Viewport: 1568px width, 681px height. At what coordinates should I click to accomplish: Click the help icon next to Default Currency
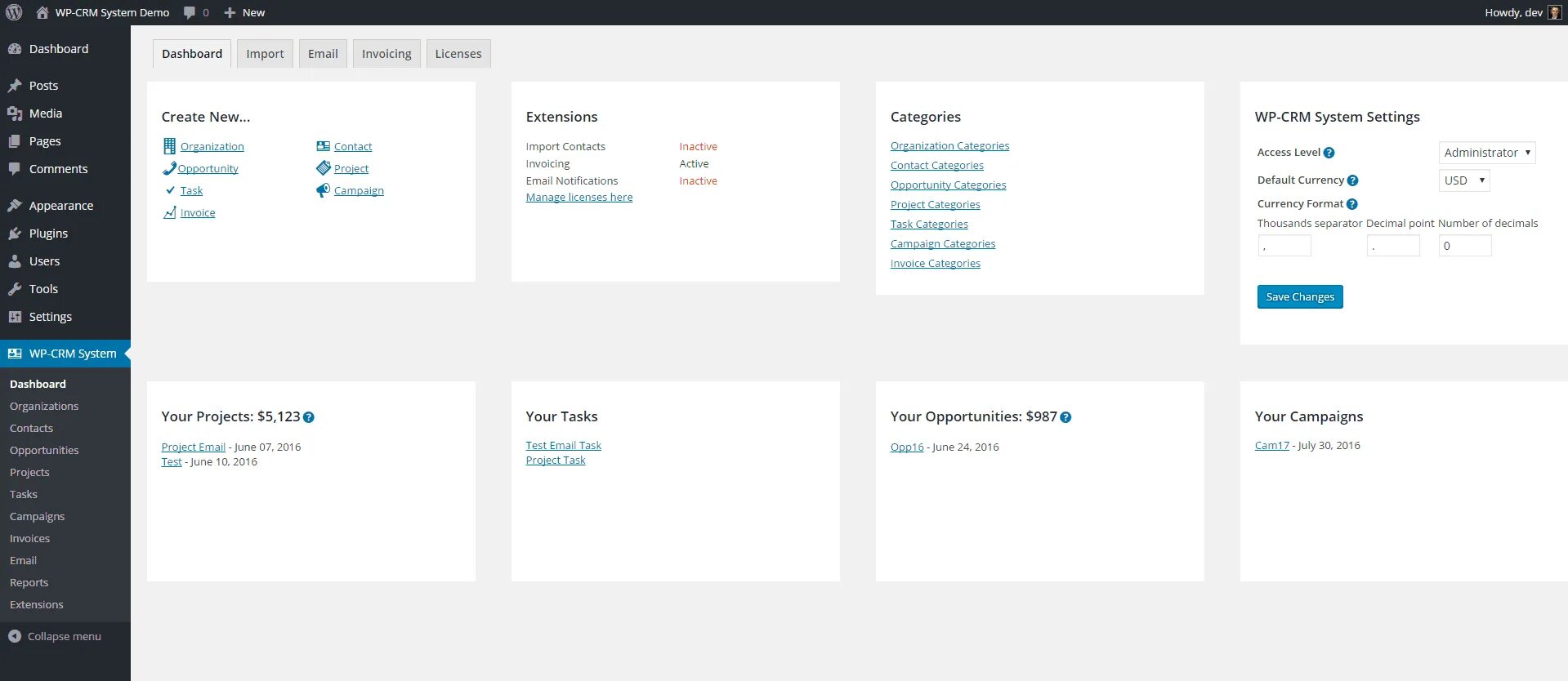coord(1352,180)
